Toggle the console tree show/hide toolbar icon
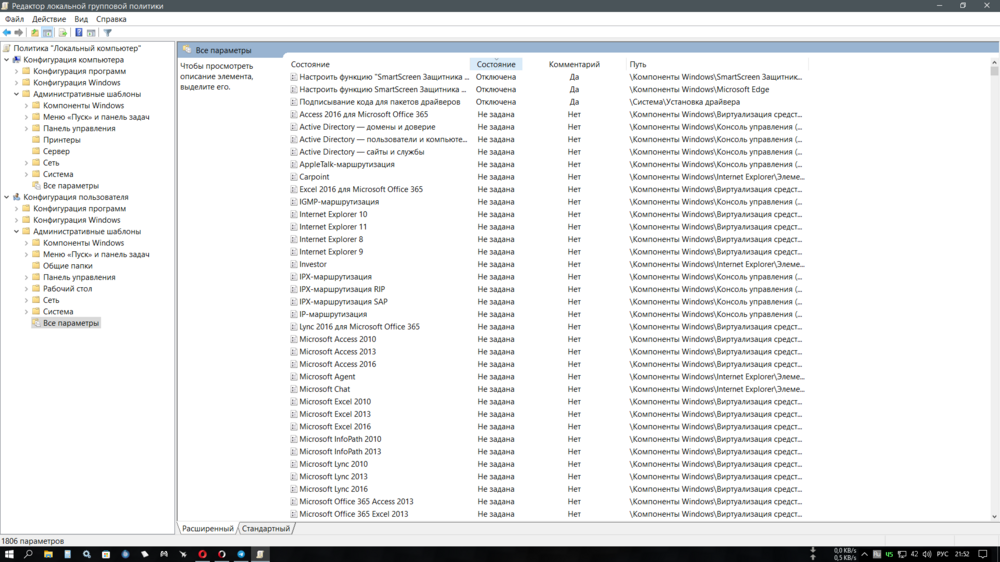The height and width of the screenshot is (562, 1000). pyautogui.click(x=47, y=33)
